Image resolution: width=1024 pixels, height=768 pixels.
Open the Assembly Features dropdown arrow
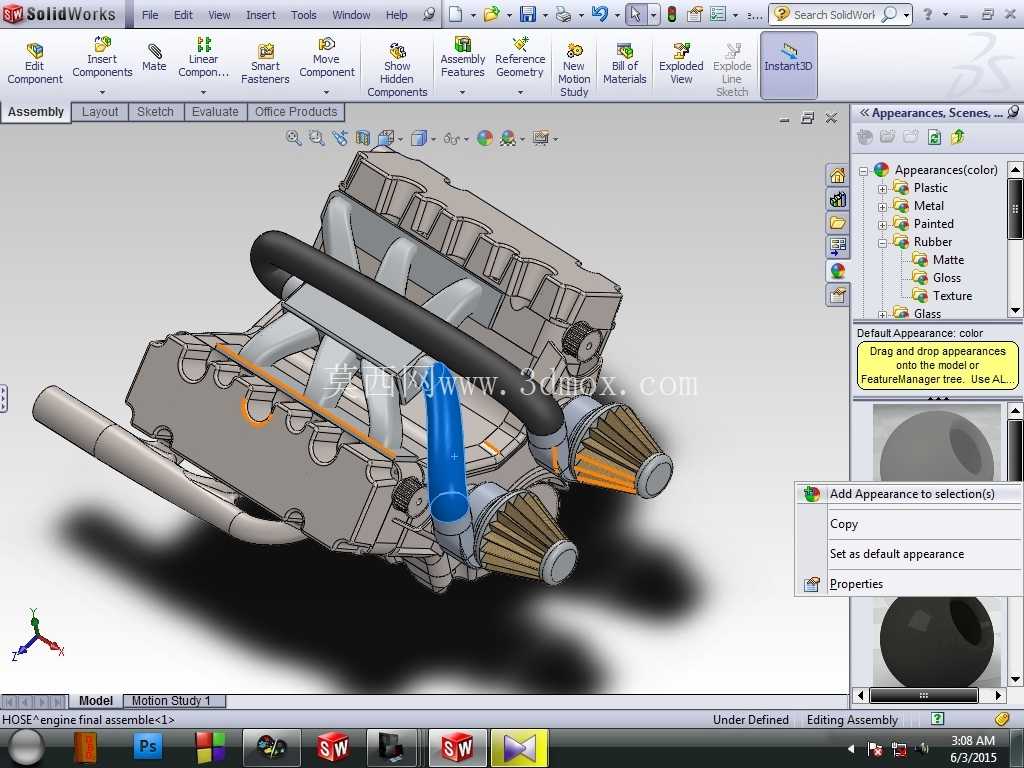(x=462, y=92)
